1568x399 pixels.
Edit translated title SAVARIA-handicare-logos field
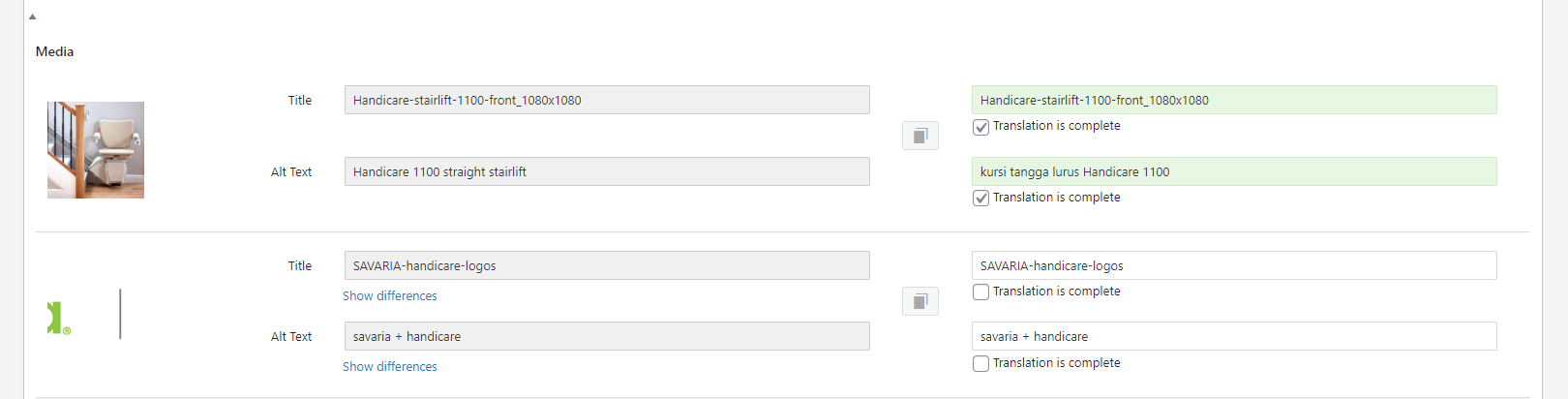(x=1234, y=265)
